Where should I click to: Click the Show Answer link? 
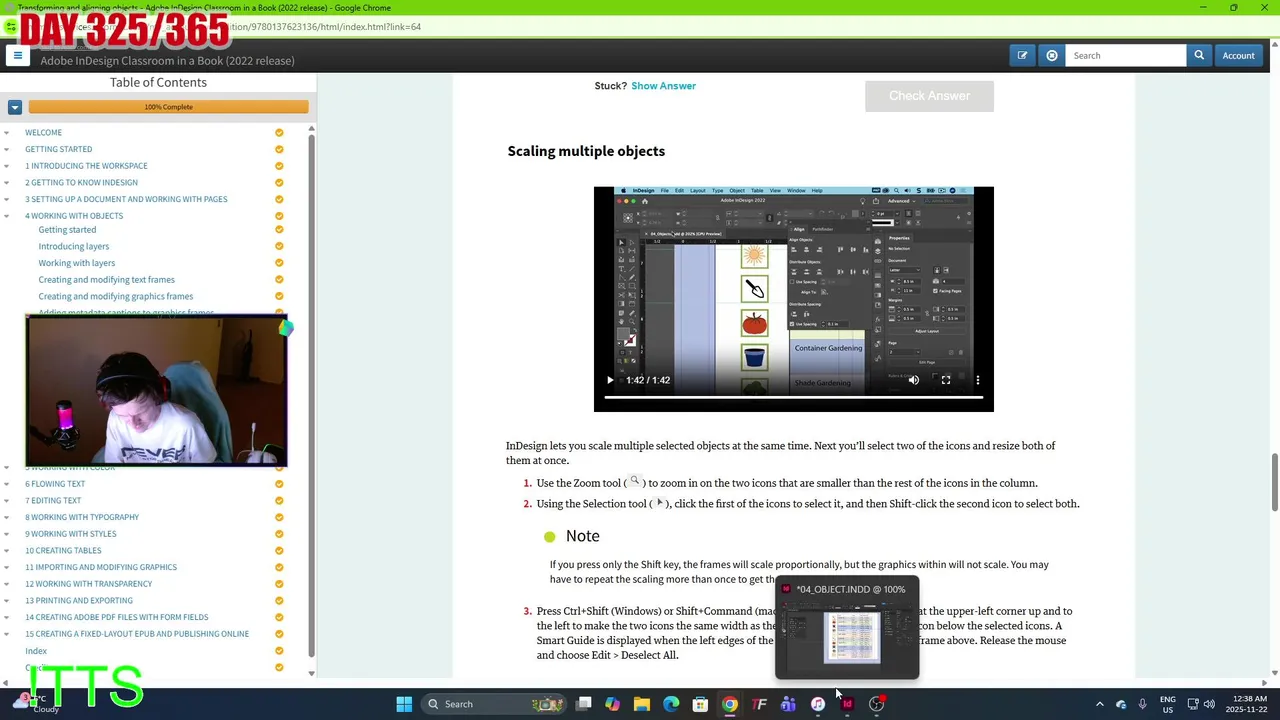(663, 86)
